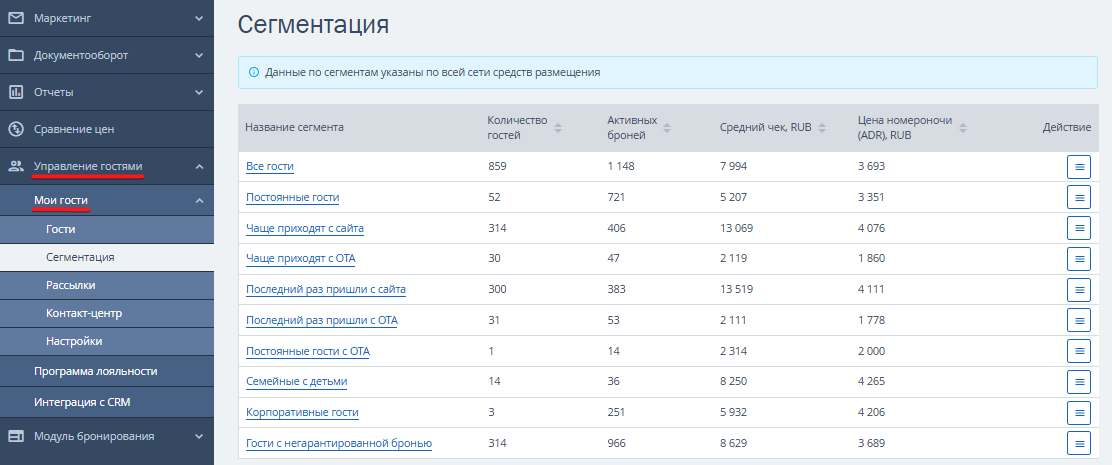This screenshot has width=1112, height=465.
Task: Click ADR value 2 000
Action: [871, 351]
